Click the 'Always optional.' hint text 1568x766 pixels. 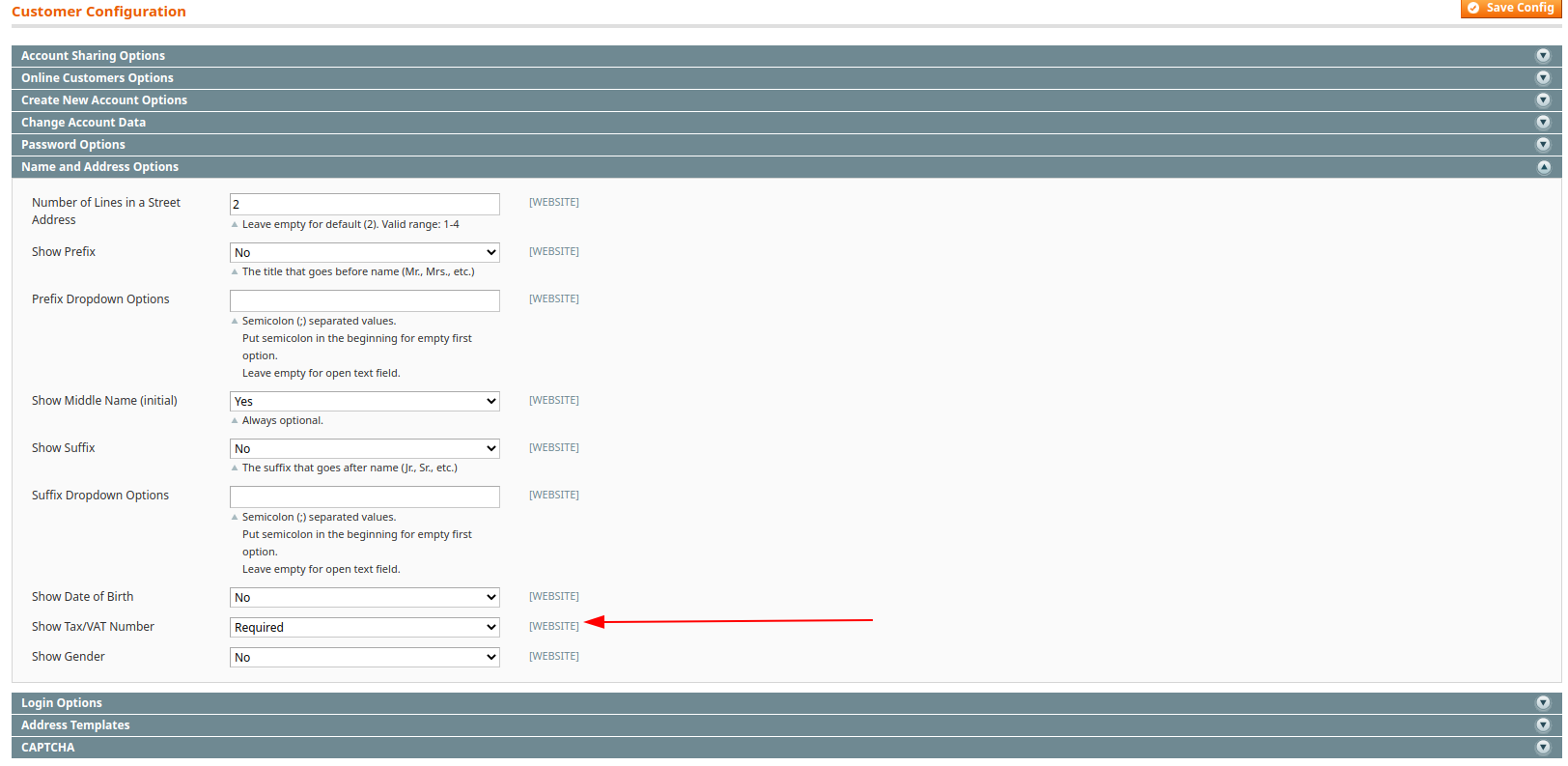(283, 421)
